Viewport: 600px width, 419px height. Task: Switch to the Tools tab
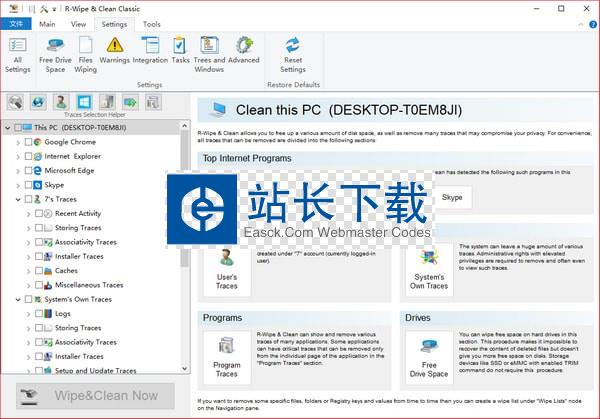click(x=152, y=24)
